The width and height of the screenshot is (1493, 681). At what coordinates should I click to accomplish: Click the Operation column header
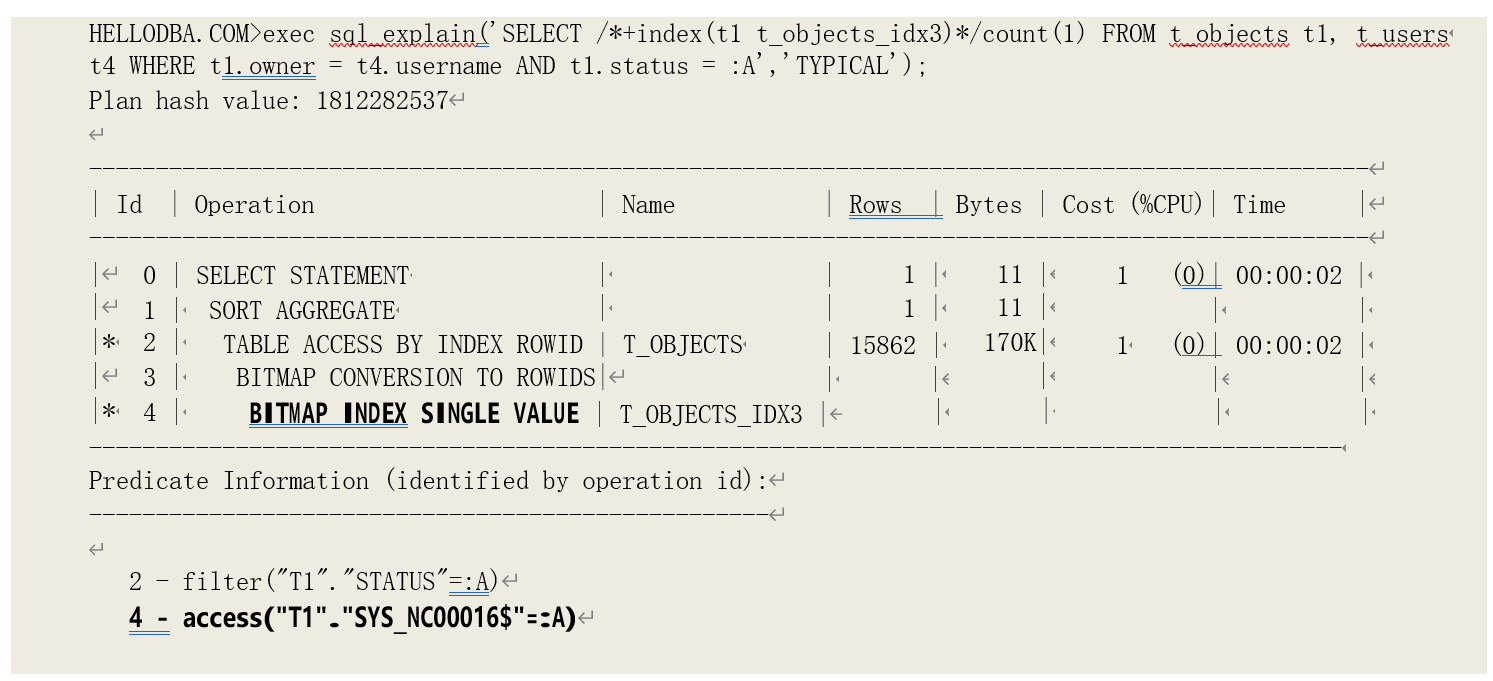coord(254,205)
